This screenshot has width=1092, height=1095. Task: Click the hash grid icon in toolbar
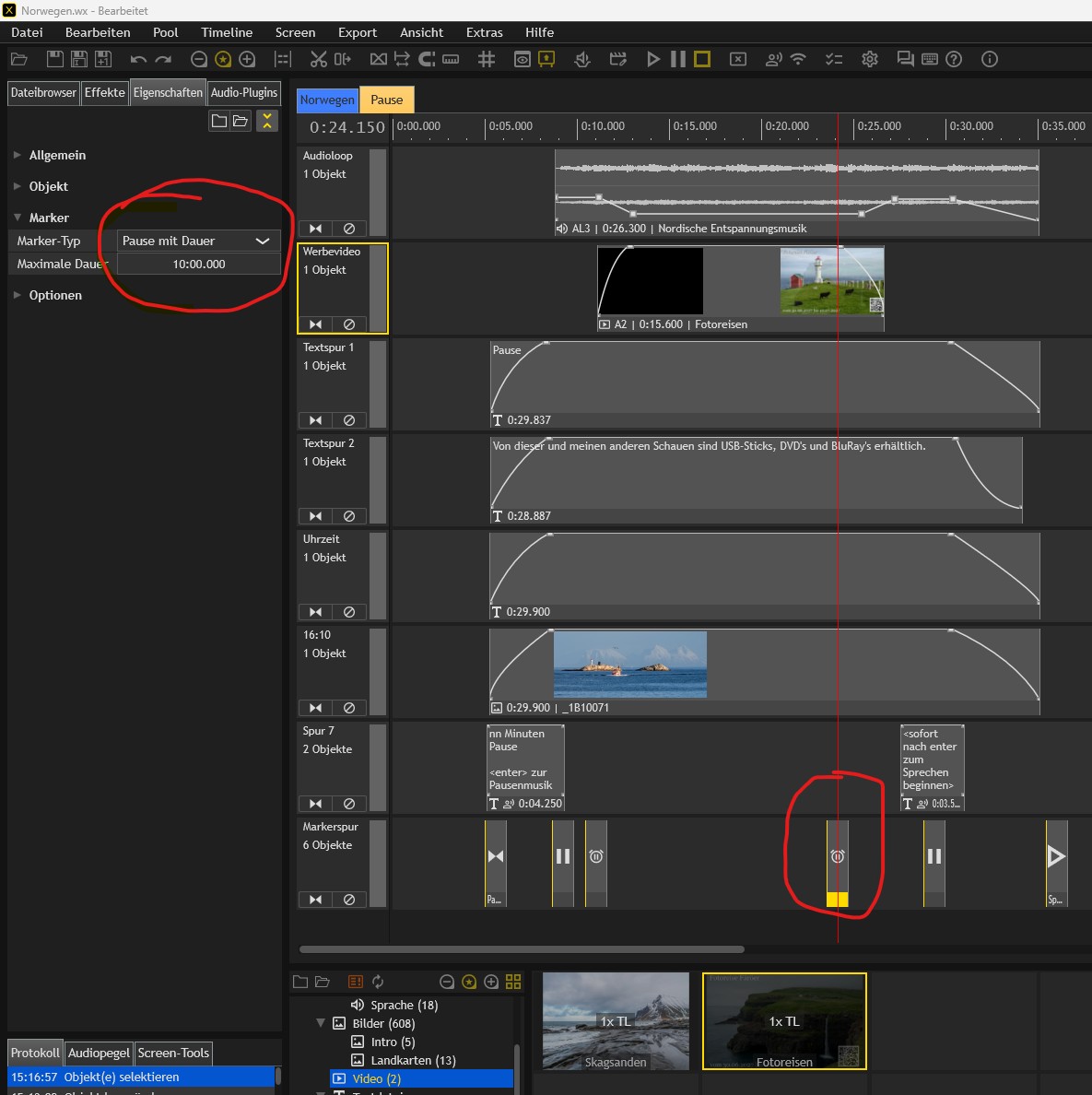point(487,59)
